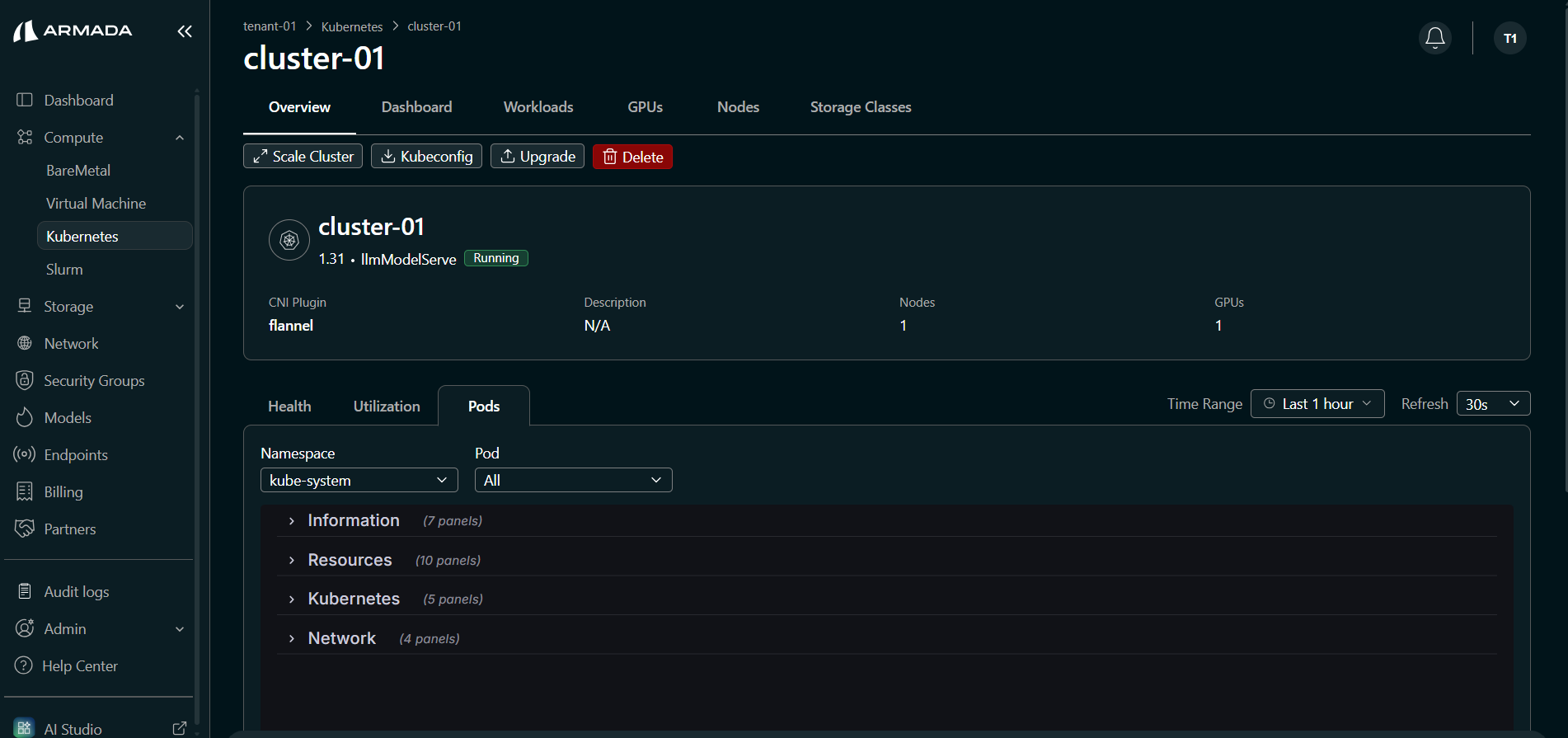Click the Admin user-gear icon
Screen dimensions: 1568x738
(x=25, y=628)
